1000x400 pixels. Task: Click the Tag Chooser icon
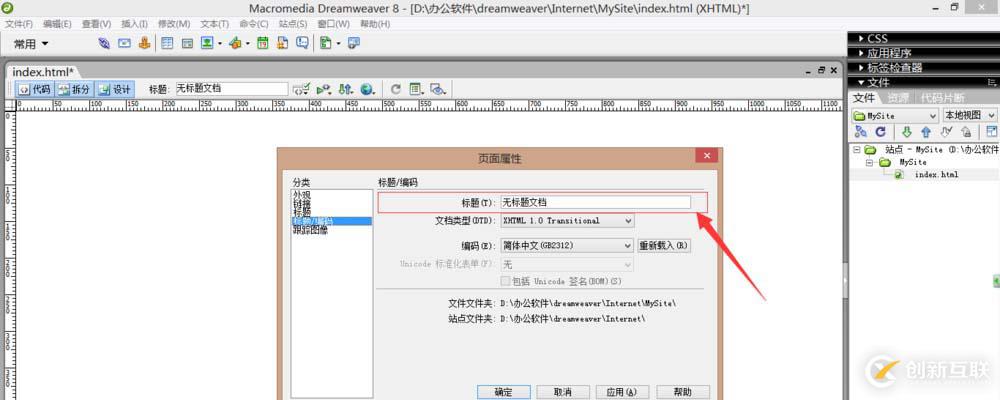pos(354,43)
